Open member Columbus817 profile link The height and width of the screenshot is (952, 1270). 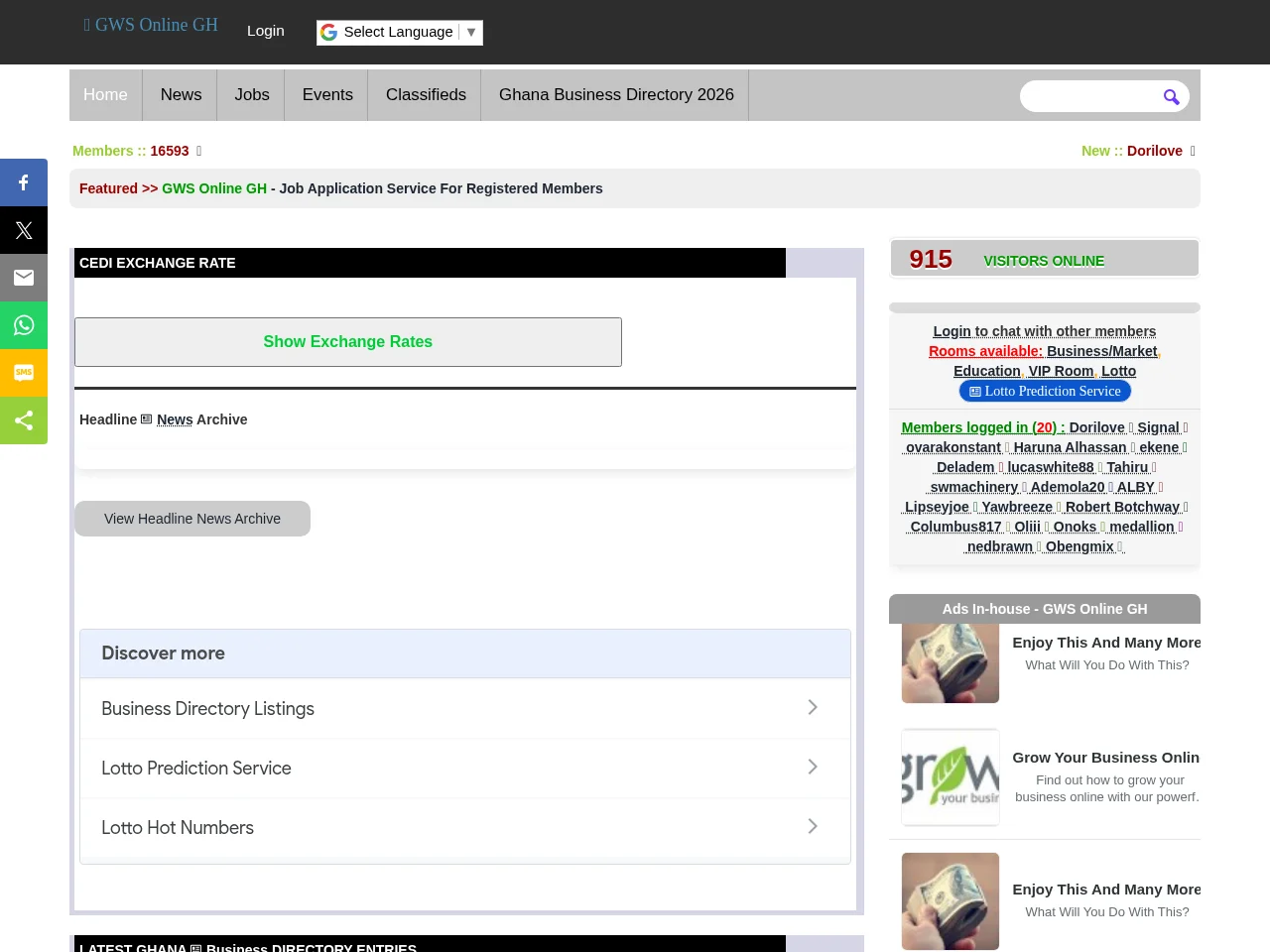coord(956,527)
